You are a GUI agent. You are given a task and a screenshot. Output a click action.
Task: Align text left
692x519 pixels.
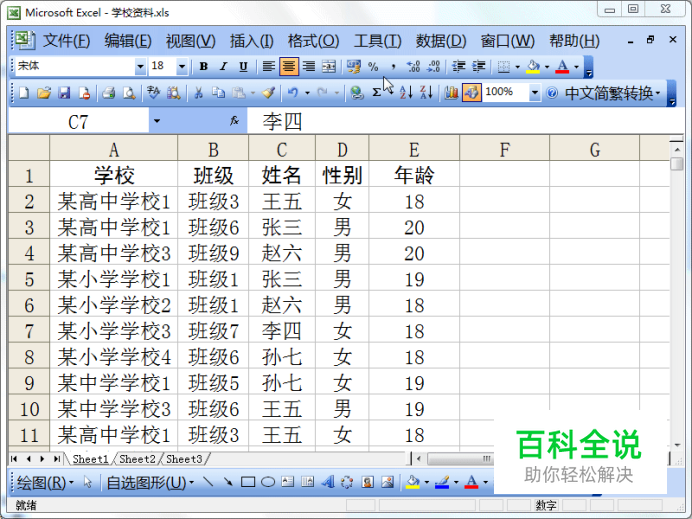(268, 67)
